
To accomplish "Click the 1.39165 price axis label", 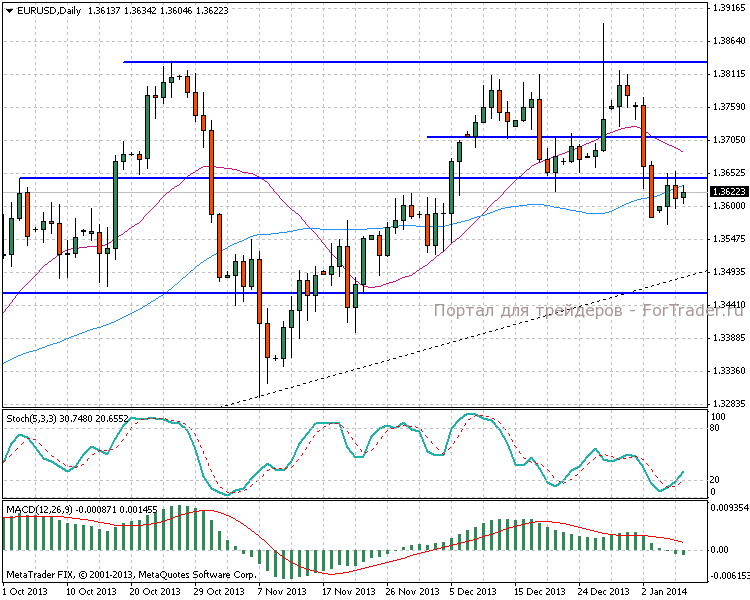I will [729, 8].
